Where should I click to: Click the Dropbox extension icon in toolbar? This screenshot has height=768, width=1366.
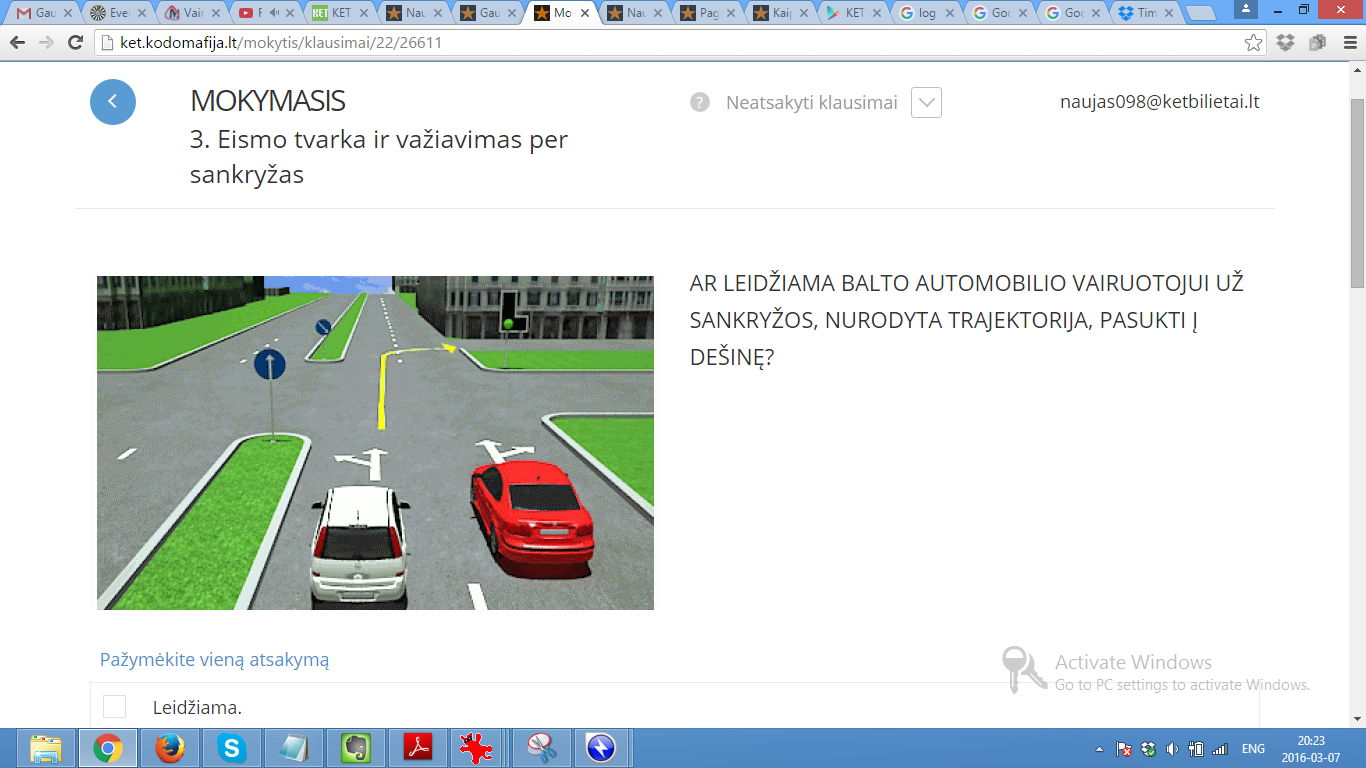1285,43
